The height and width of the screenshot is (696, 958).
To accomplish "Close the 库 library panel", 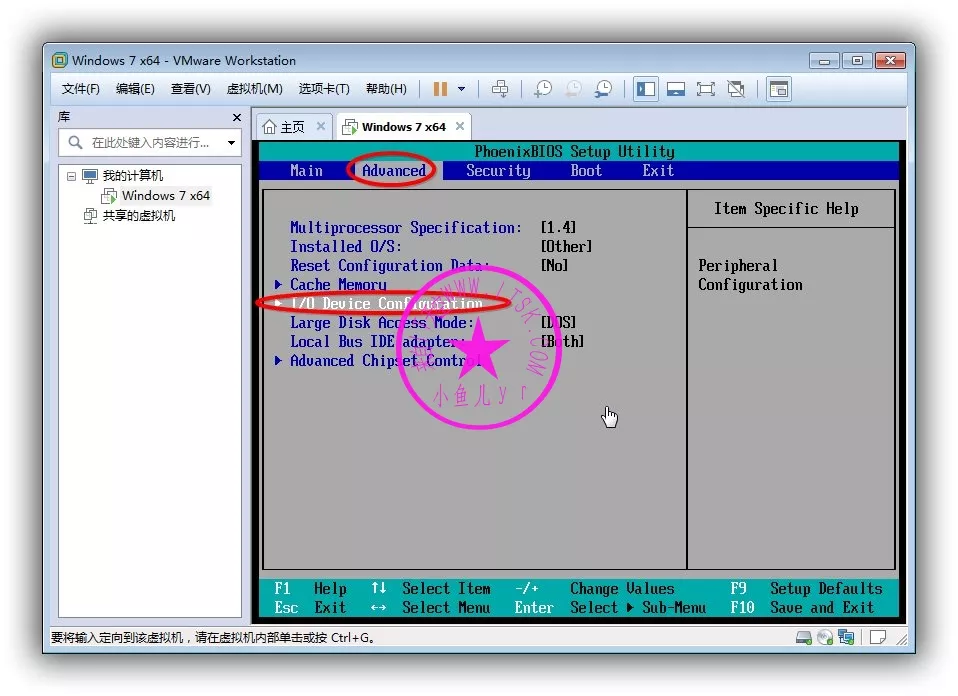I will click(x=237, y=118).
